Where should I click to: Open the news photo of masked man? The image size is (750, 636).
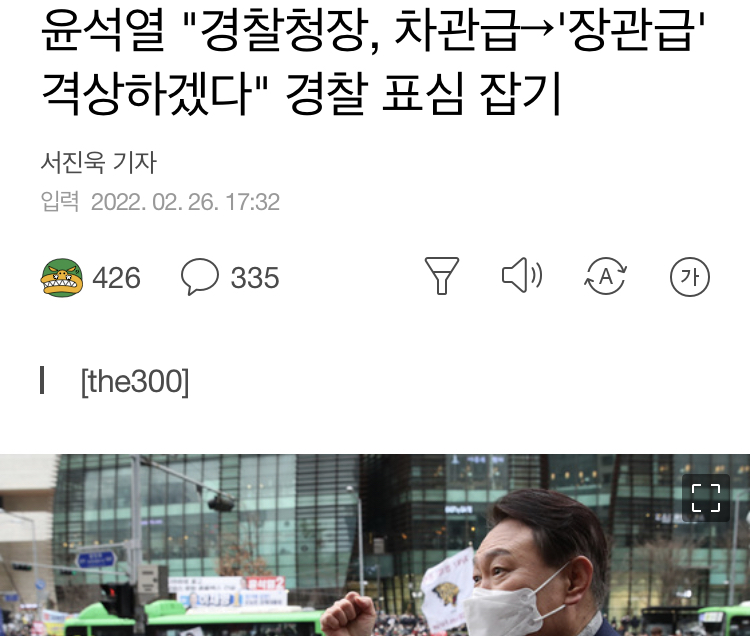pos(375,545)
